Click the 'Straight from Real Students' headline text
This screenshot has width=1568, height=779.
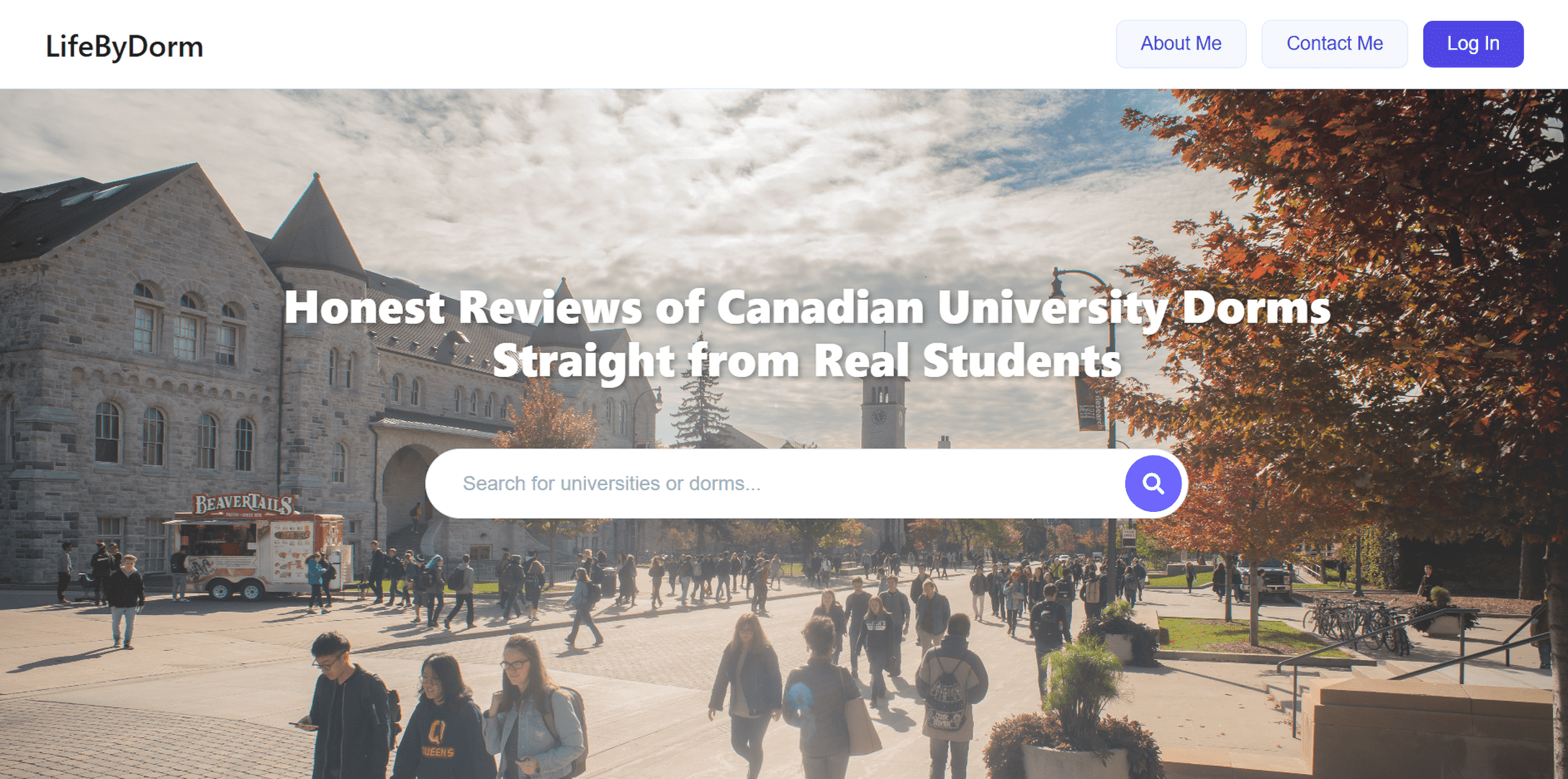pos(807,360)
